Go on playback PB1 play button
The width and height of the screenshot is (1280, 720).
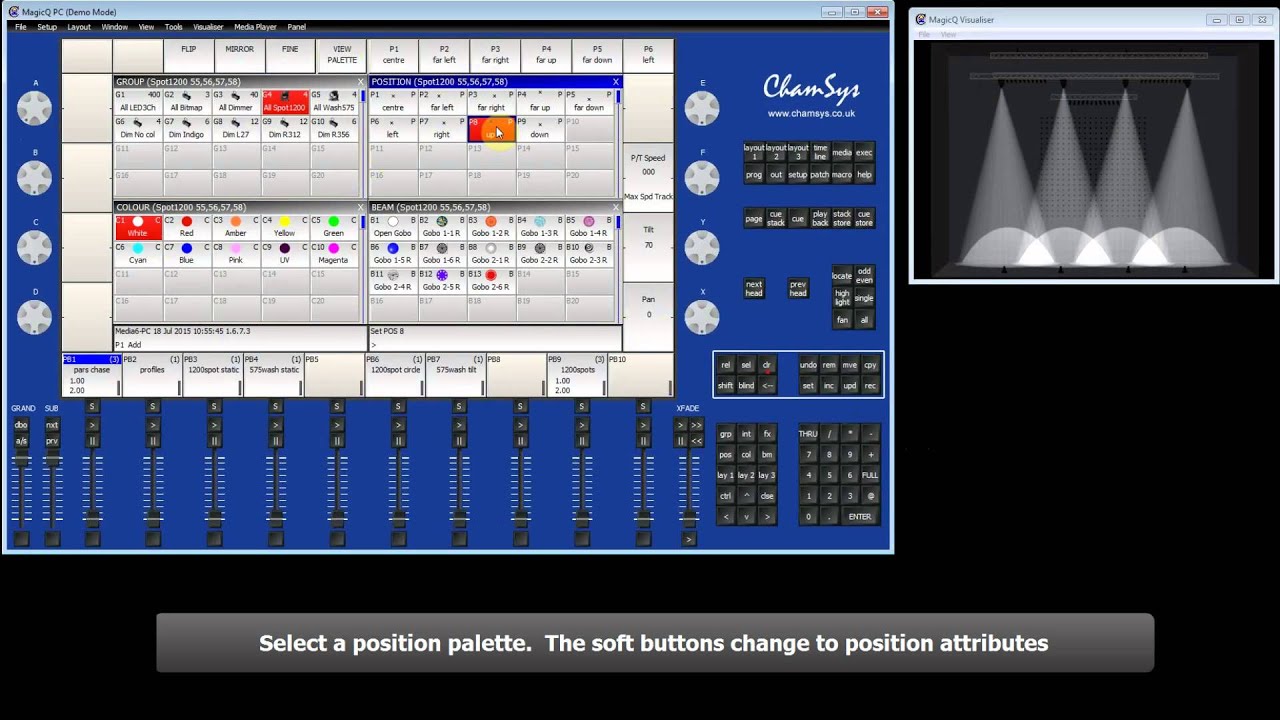92,425
